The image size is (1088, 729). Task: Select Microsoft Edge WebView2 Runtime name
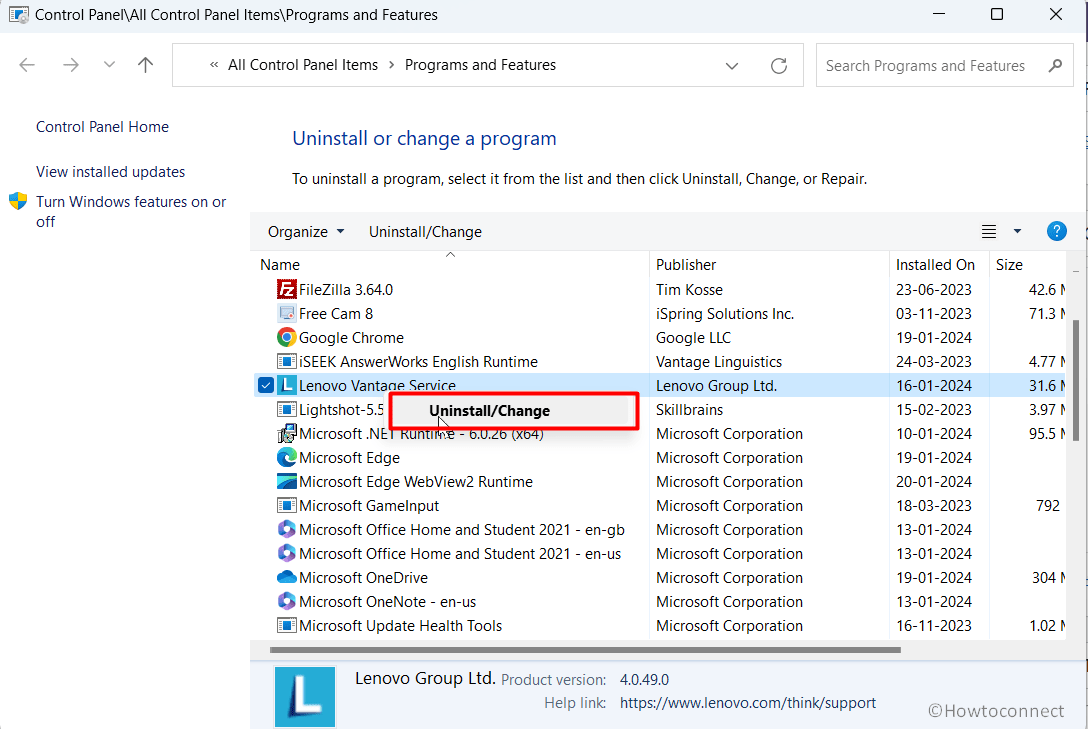click(x=416, y=482)
